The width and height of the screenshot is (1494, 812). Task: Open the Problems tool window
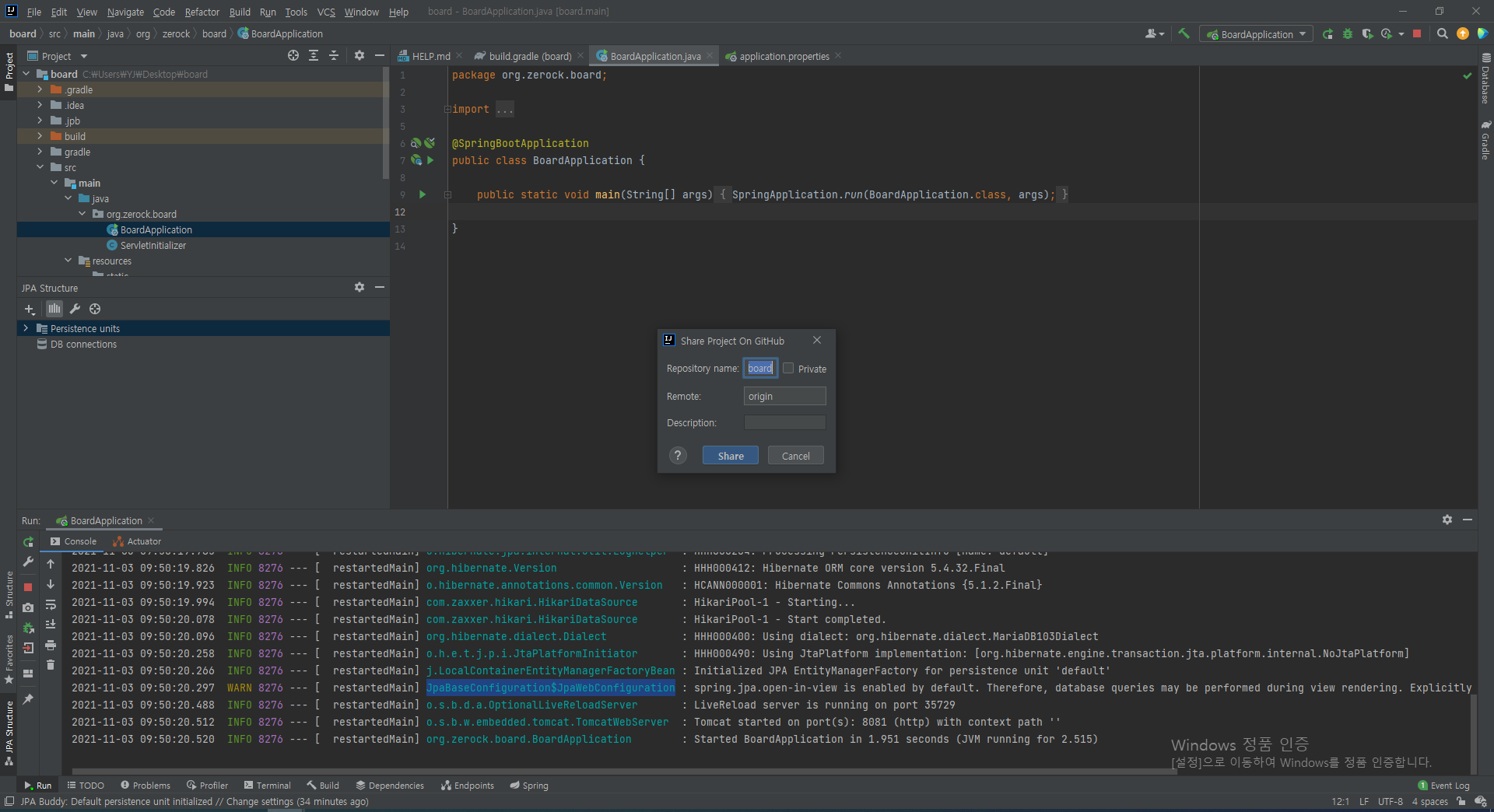click(x=146, y=786)
